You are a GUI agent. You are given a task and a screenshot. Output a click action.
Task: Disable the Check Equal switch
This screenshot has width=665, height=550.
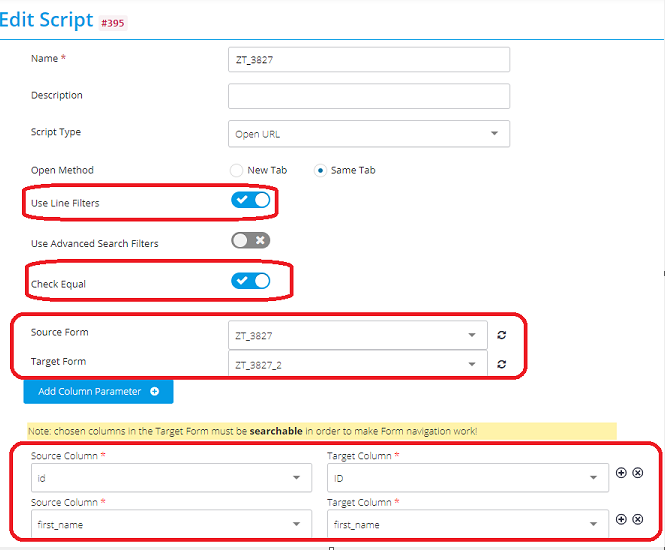[x=250, y=281]
